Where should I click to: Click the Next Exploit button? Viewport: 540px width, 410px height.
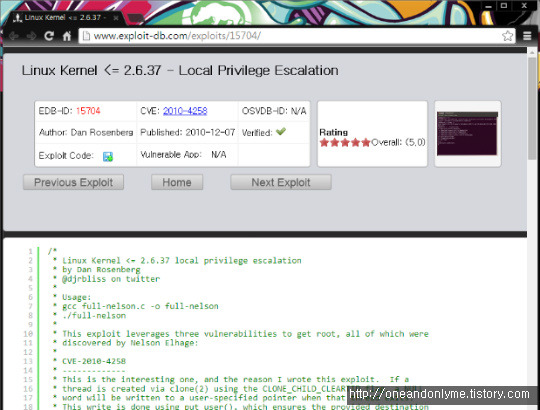click(x=281, y=182)
